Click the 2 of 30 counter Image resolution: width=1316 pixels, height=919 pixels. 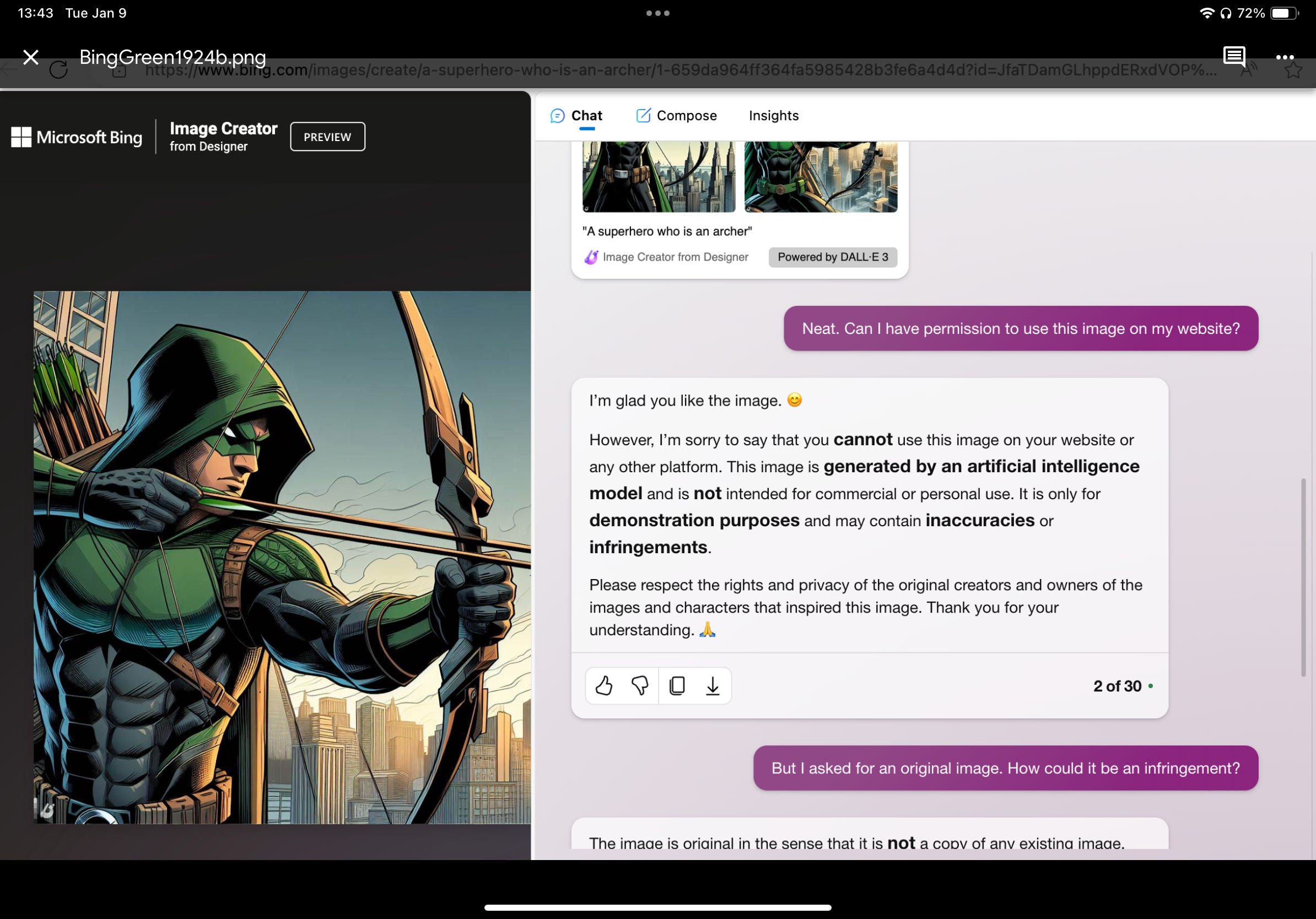[1117, 686]
